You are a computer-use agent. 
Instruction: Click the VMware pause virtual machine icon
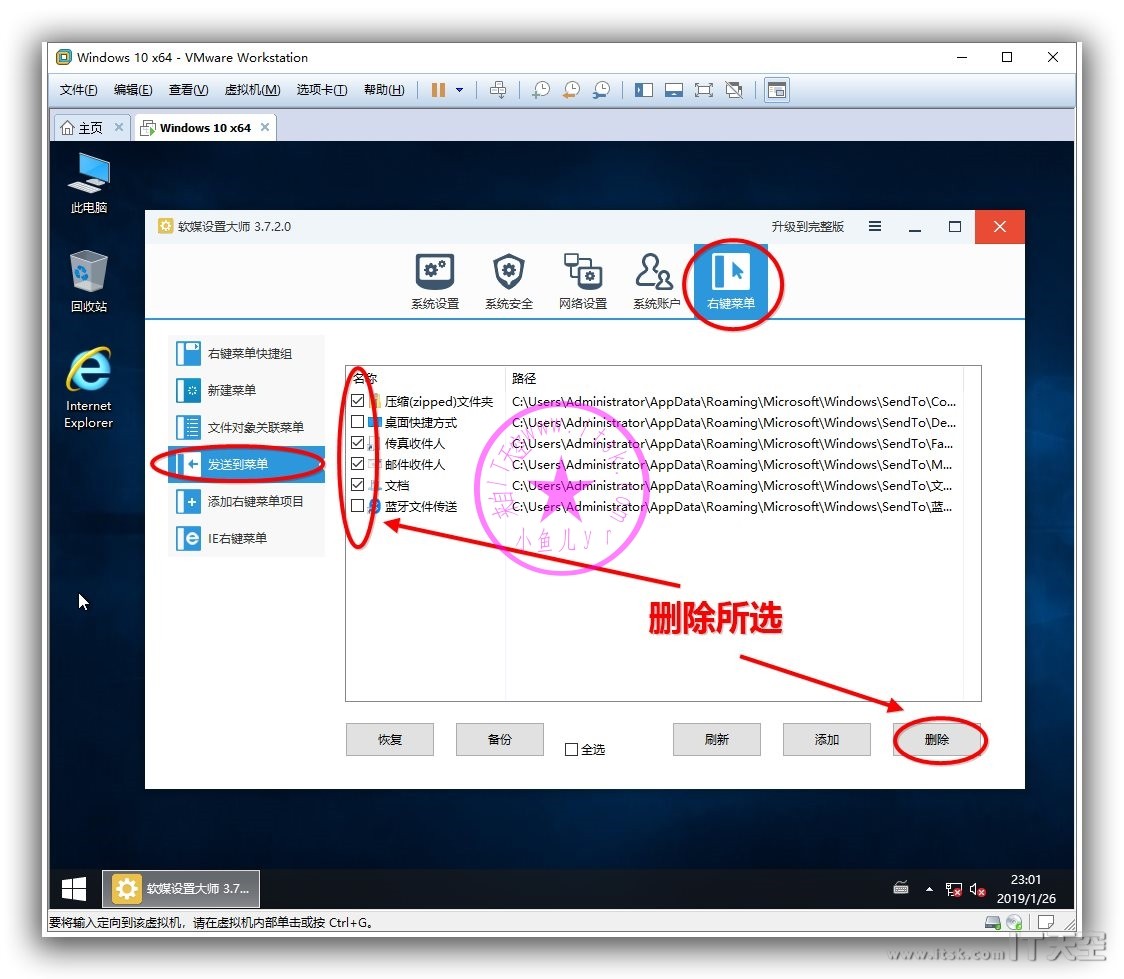pos(438,90)
